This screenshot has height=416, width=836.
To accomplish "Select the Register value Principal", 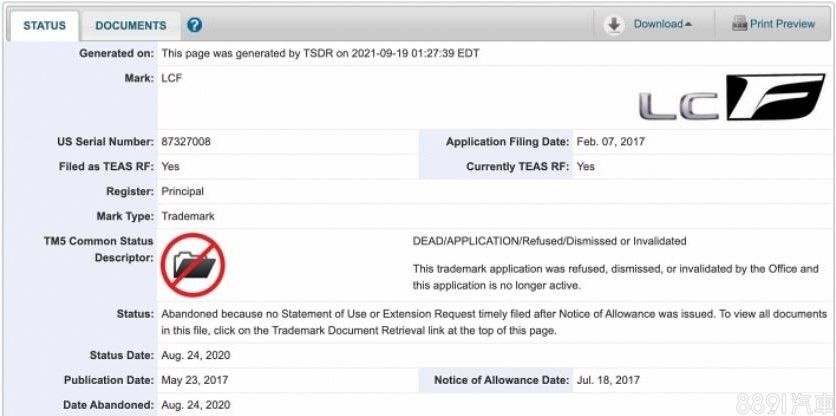I will point(182,190).
